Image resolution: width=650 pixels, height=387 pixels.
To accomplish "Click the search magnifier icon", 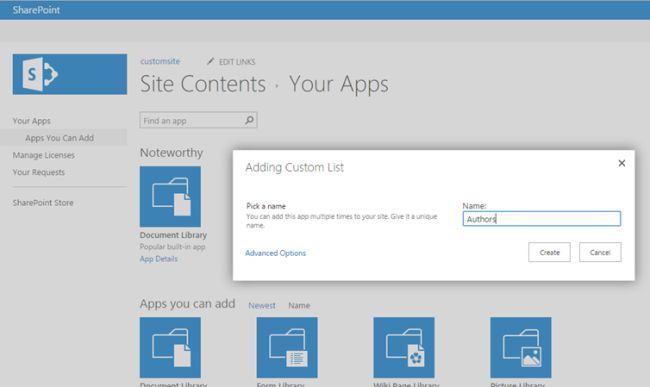I will (249, 120).
